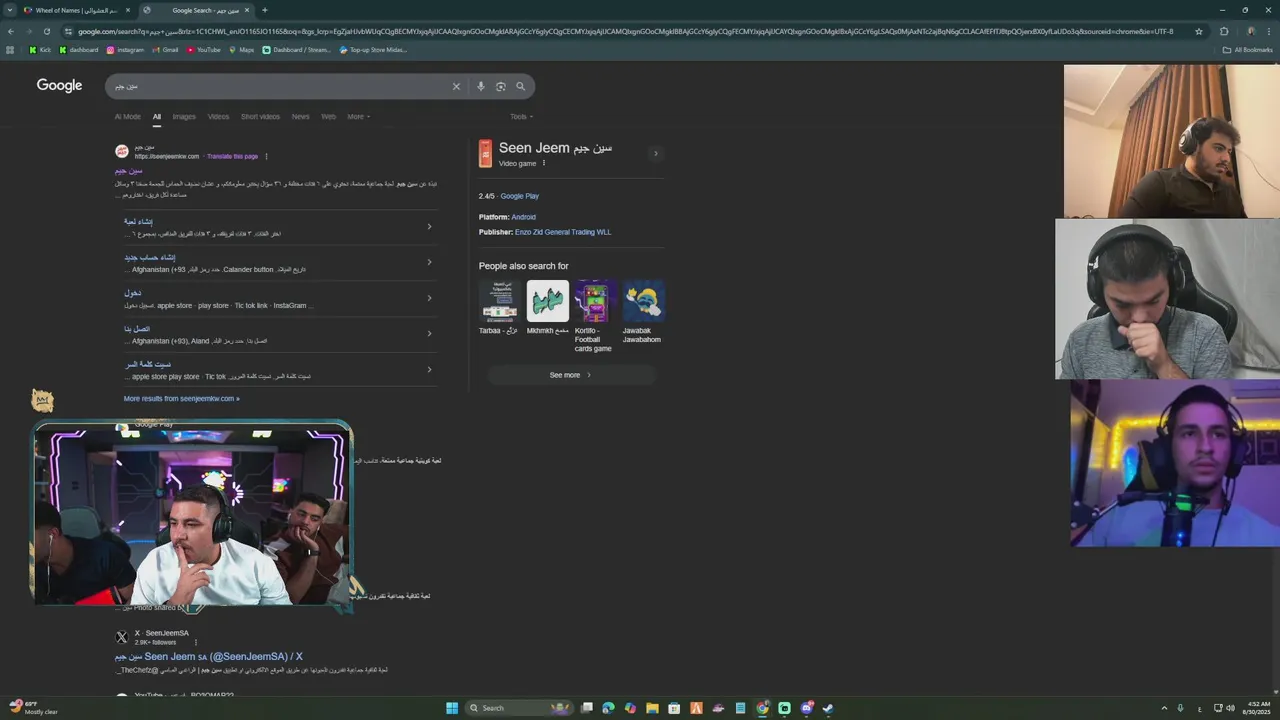Open Kick bookmark in bookmarks bar
The height and width of the screenshot is (720, 1280).
[39, 49]
